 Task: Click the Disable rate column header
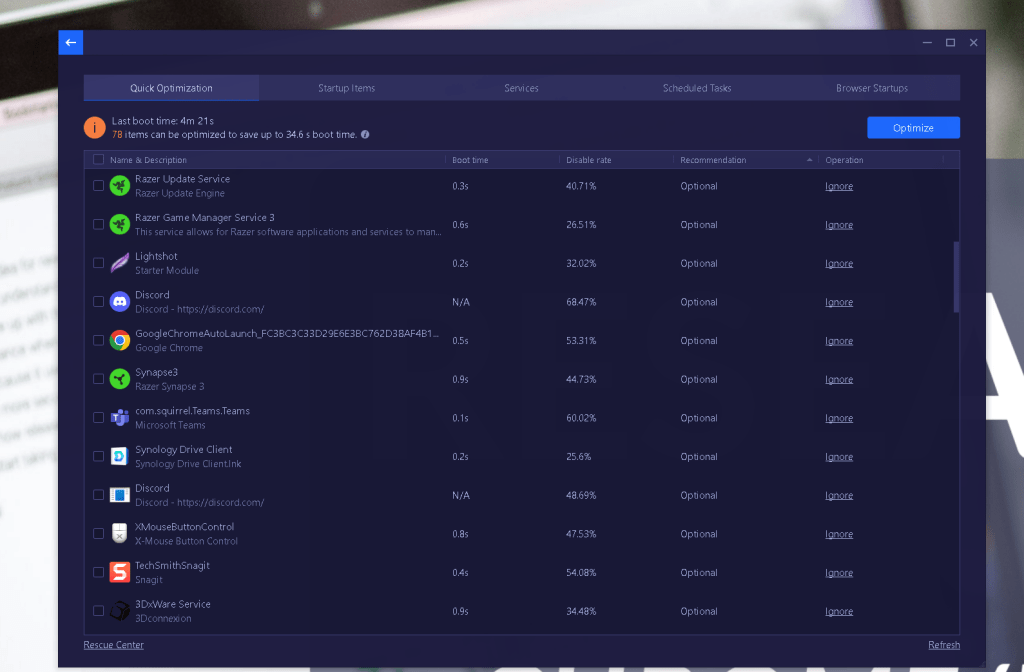click(x=588, y=160)
